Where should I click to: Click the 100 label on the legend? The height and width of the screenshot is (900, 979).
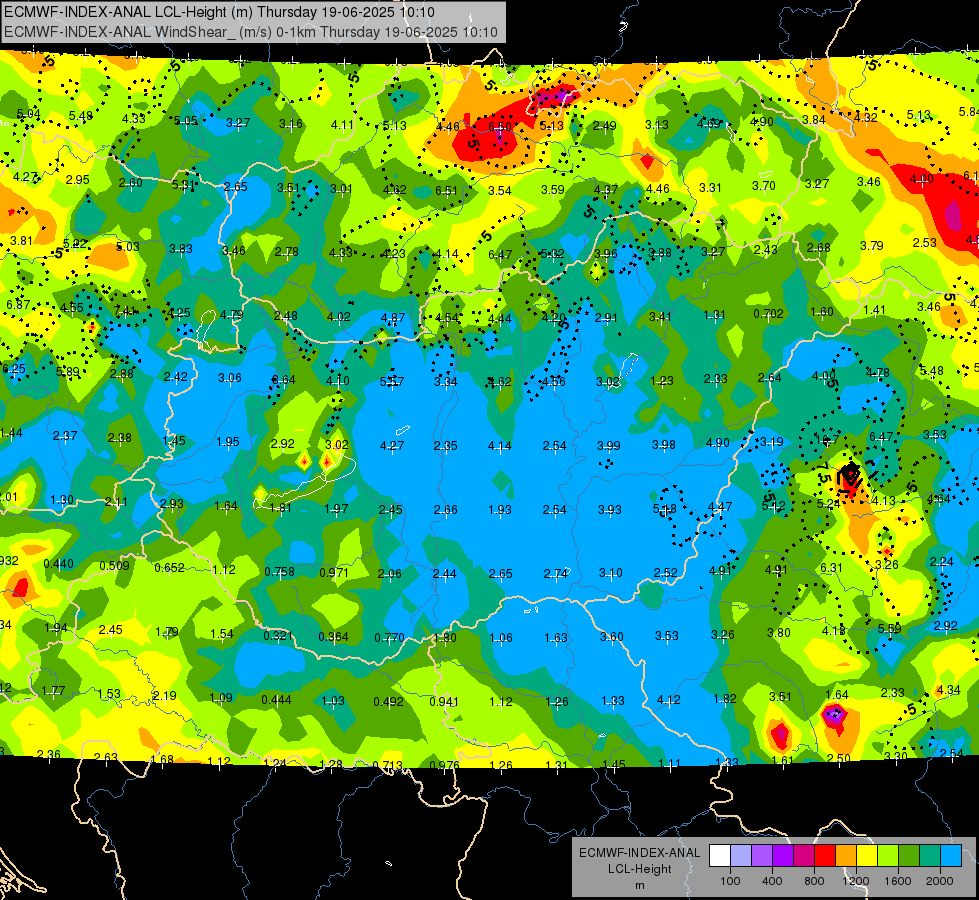click(731, 881)
